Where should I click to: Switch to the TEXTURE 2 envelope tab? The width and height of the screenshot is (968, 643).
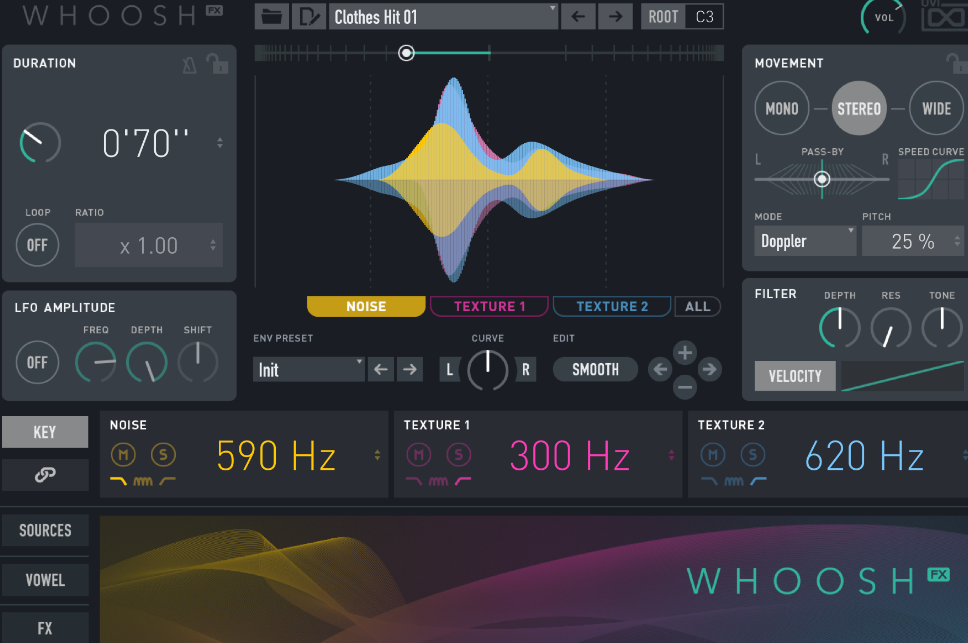pyautogui.click(x=612, y=307)
